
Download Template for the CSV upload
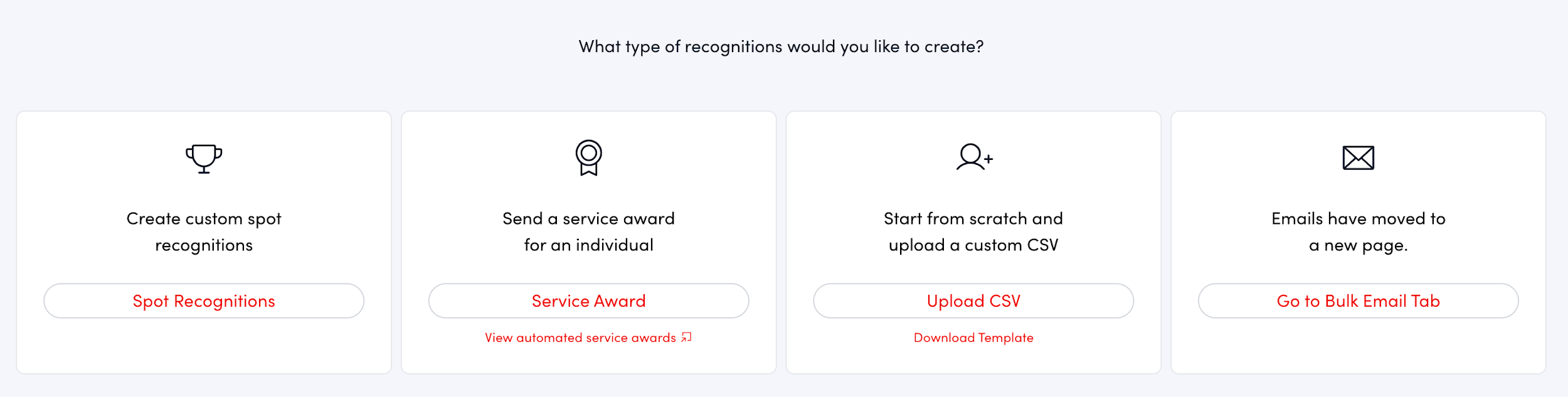[x=973, y=337]
